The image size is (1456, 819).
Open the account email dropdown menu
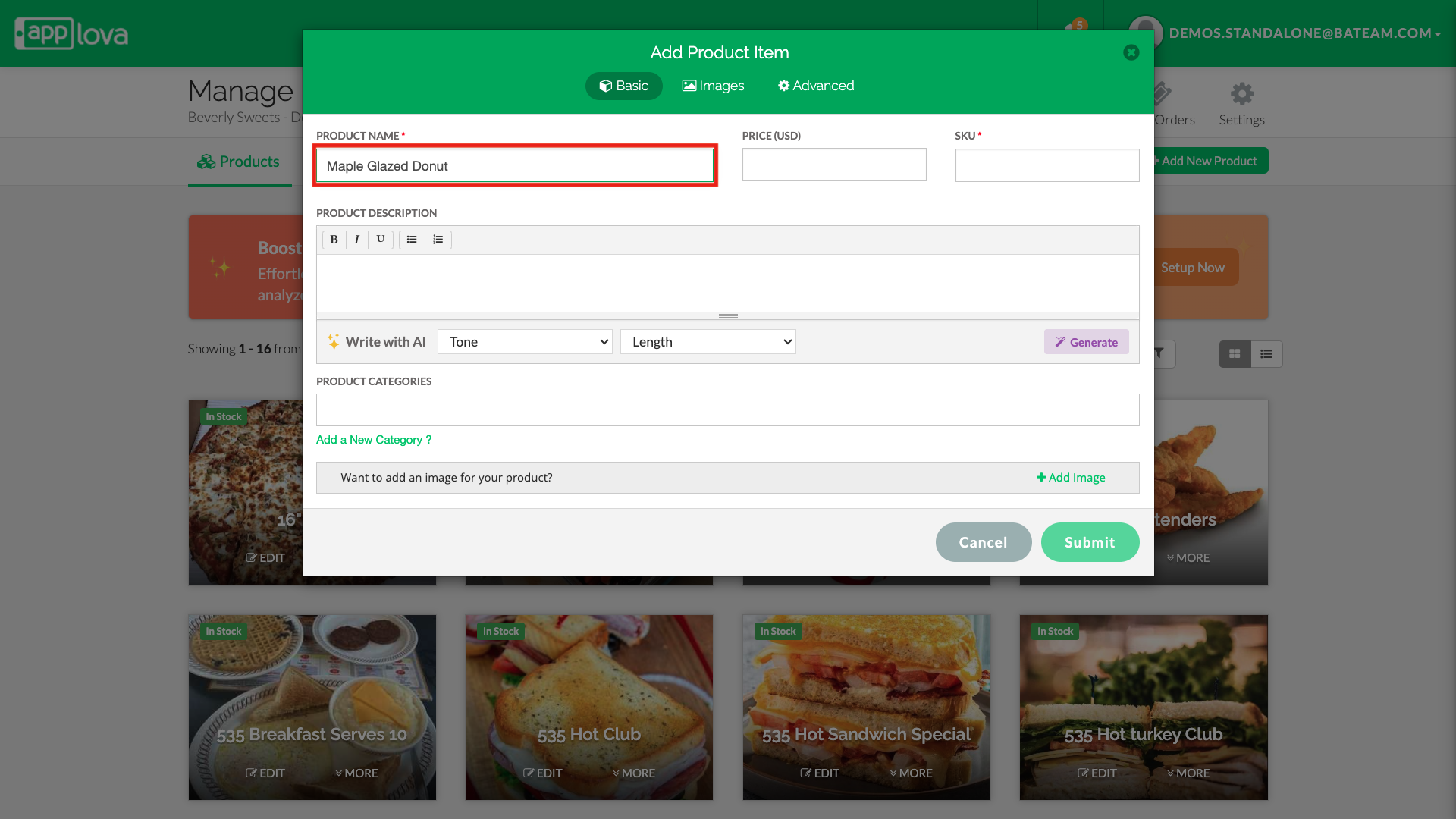(1304, 33)
